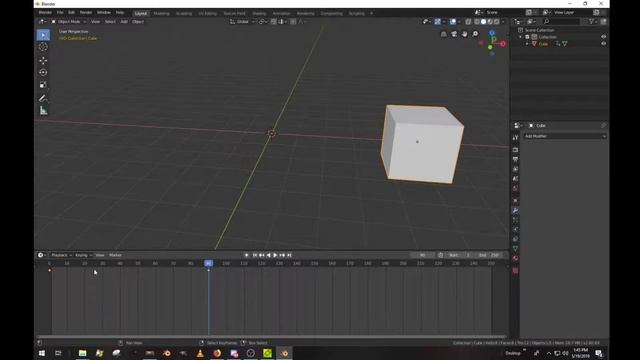The height and width of the screenshot is (360, 640).
Task: Open the Active Tool settings tab
Action: pos(516,138)
